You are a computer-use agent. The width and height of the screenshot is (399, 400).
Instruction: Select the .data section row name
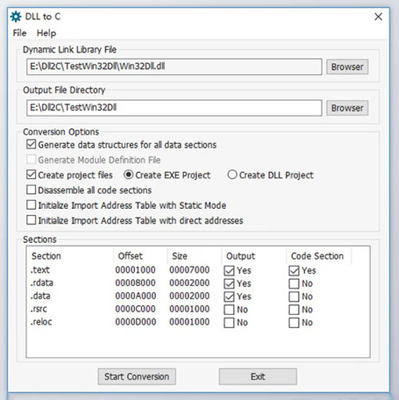click(x=40, y=296)
